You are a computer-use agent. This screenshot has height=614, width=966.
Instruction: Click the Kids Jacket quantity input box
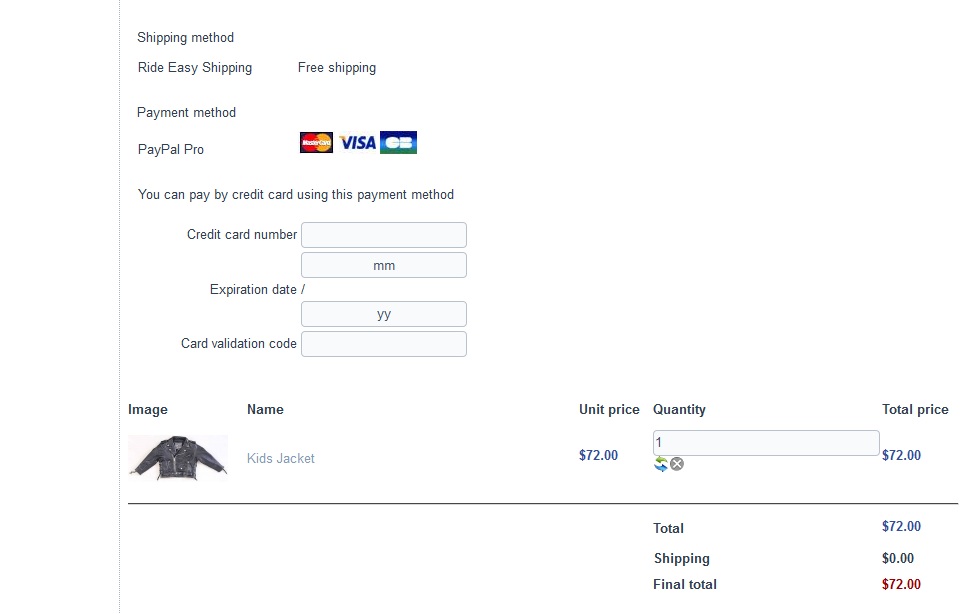coord(766,443)
